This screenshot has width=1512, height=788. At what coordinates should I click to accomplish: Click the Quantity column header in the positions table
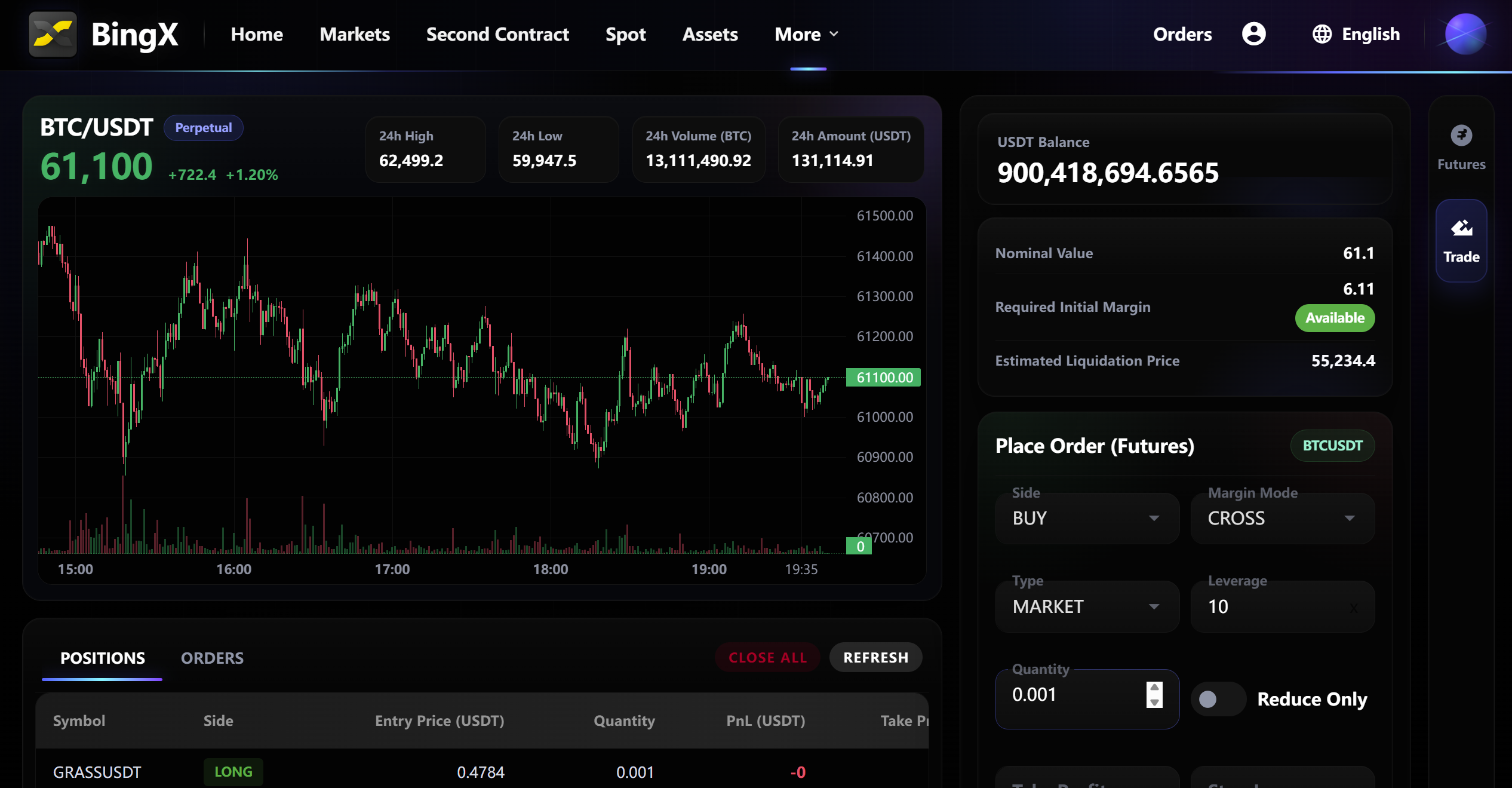(624, 720)
